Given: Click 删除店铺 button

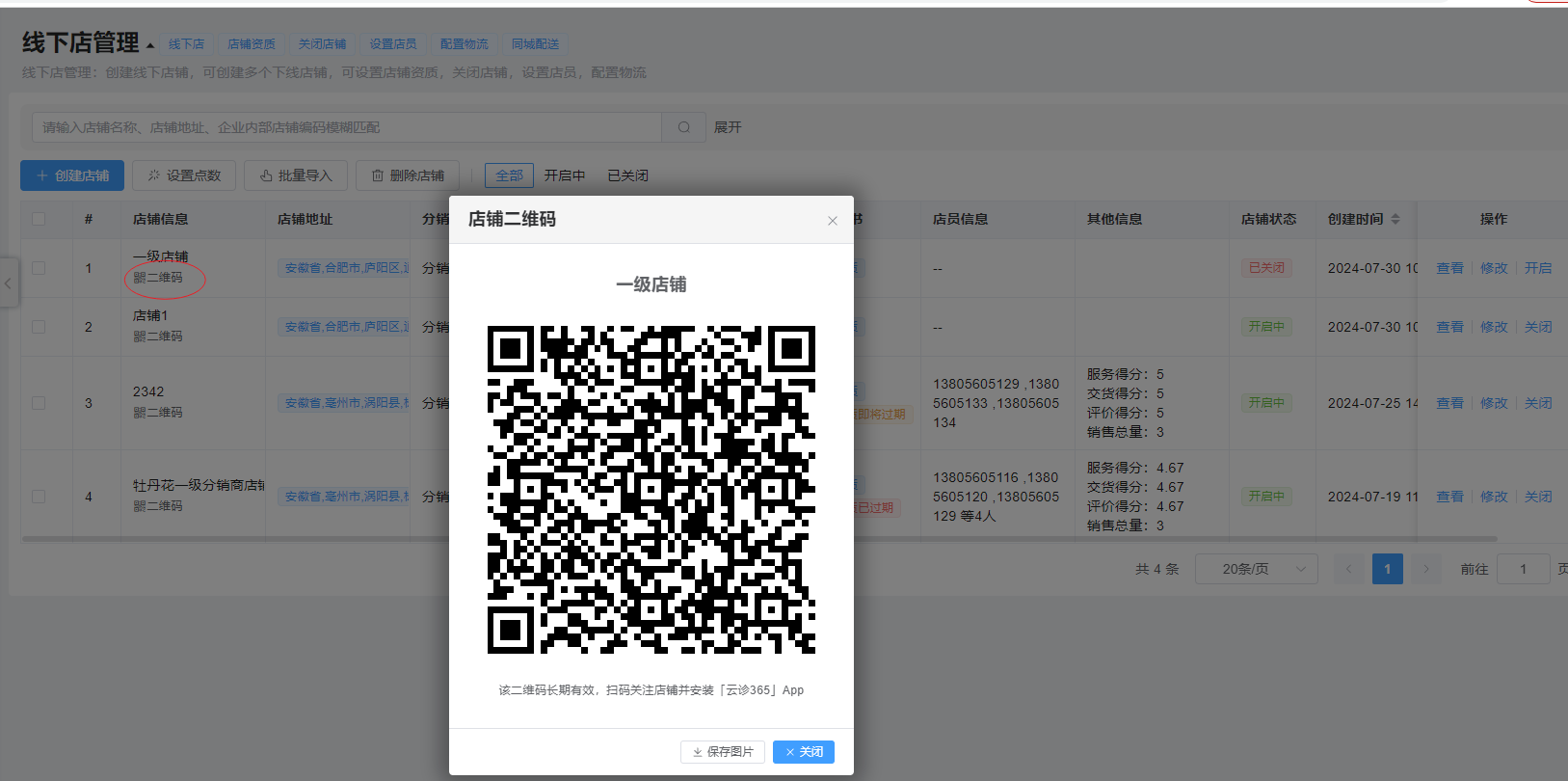Looking at the screenshot, I should [x=408, y=175].
